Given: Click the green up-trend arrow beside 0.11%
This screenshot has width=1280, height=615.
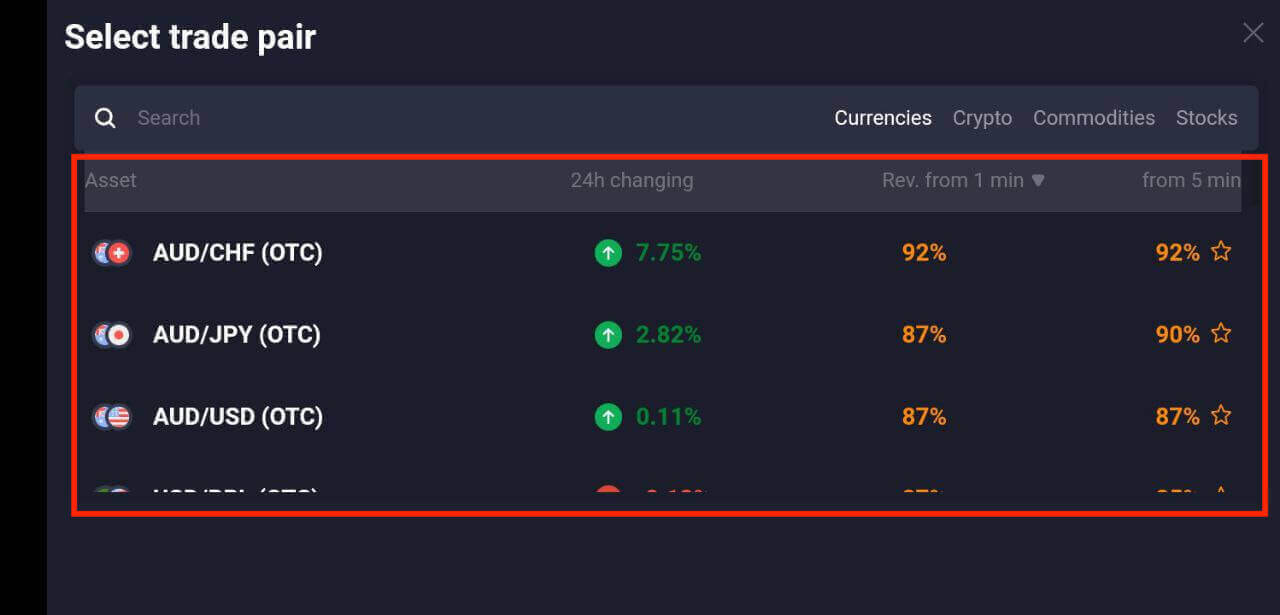Looking at the screenshot, I should click(x=608, y=416).
